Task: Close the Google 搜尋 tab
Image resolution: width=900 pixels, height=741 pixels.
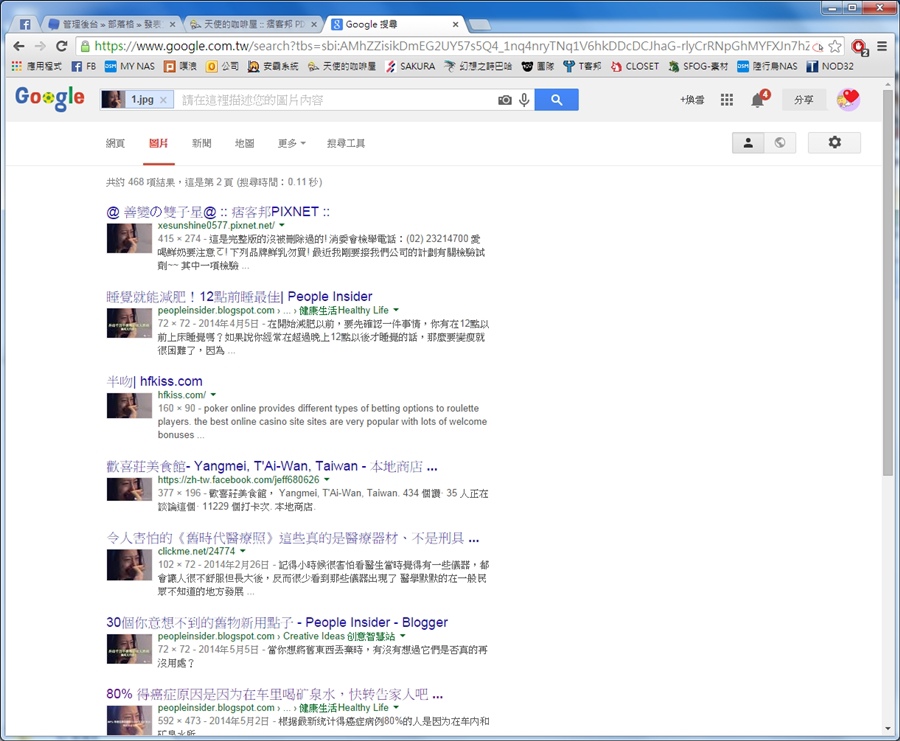Action: tap(455, 24)
